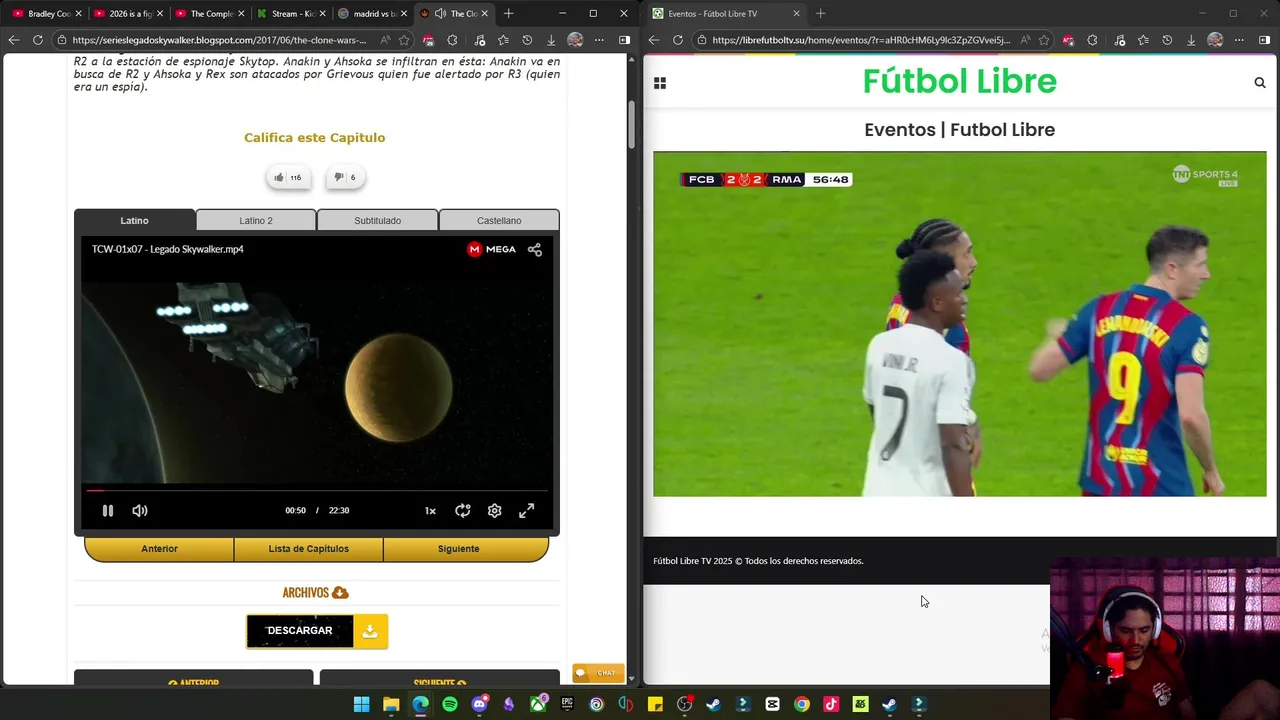Viewport: 1280px width, 720px height.
Task: Open Spotify from the taskbar
Action: click(450, 704)
